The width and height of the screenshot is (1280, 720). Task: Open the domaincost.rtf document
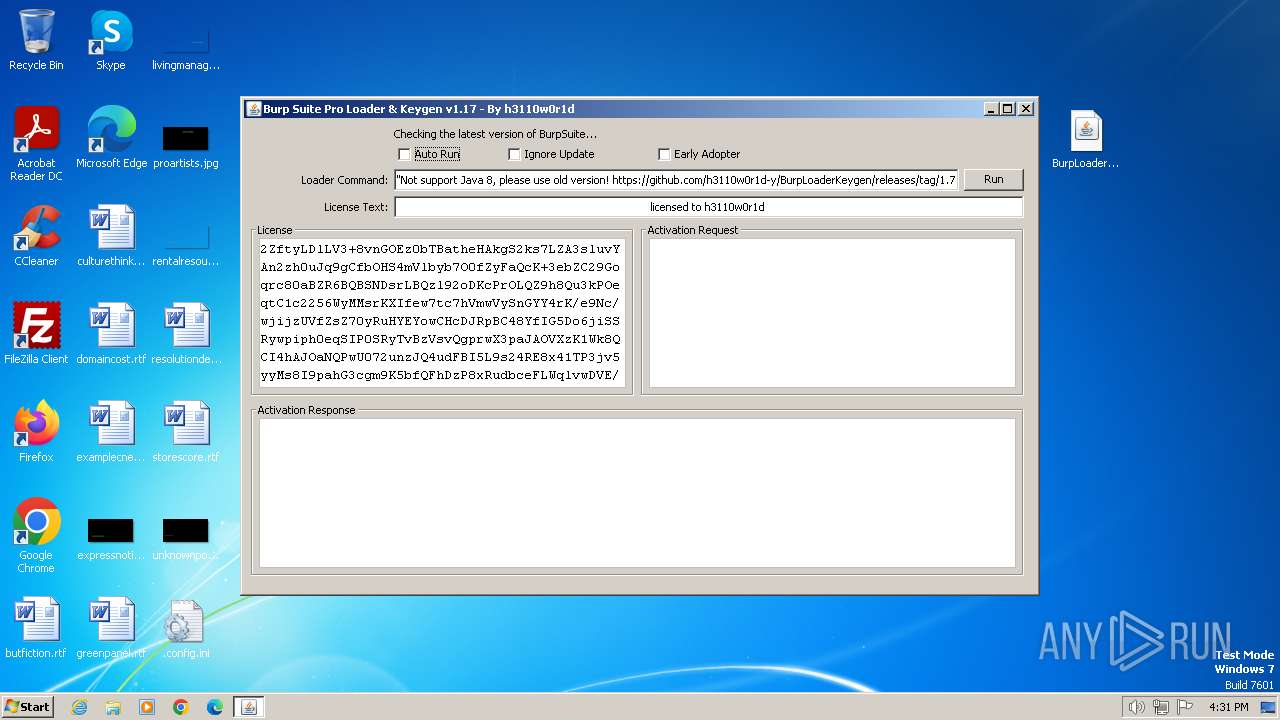tap(111, 334)
